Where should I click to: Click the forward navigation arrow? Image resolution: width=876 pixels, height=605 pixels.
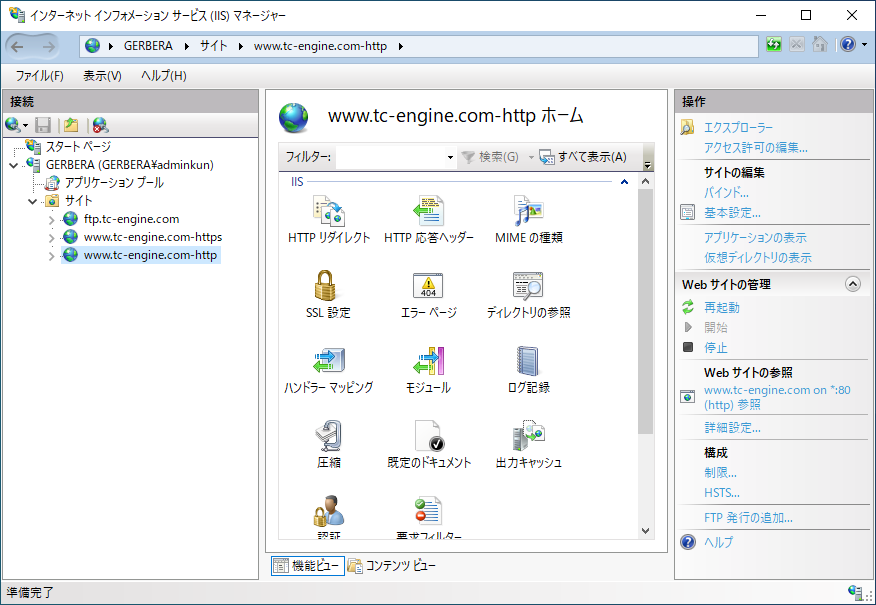tap(49, 46)
